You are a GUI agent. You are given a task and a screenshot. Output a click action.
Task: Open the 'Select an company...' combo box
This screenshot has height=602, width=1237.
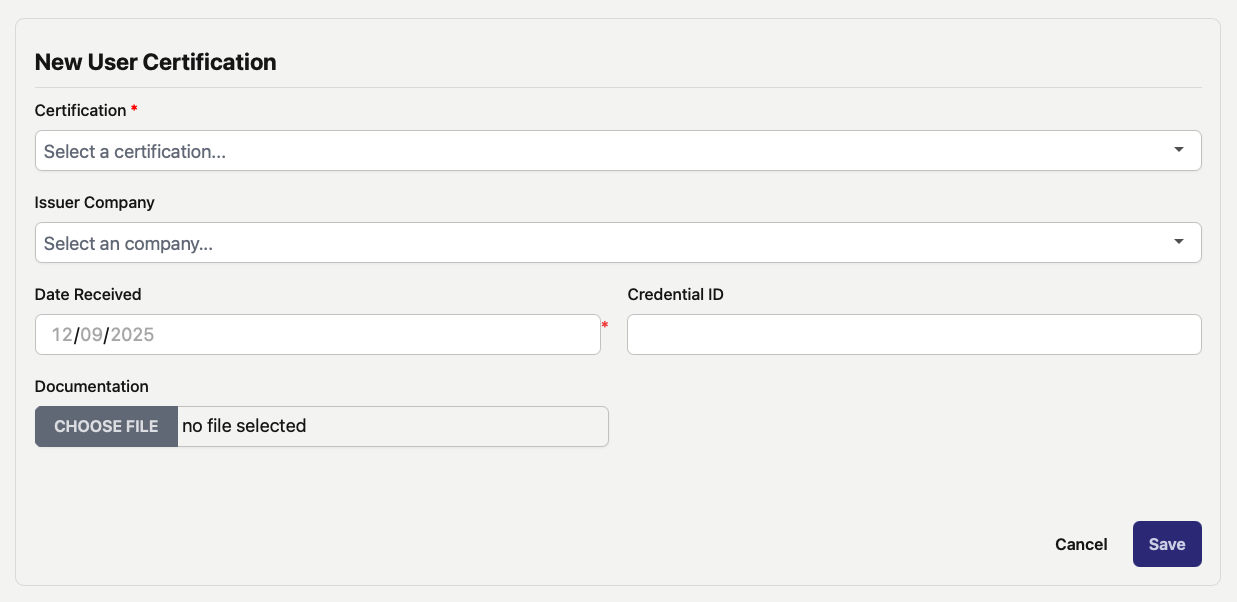pos(618,243)
